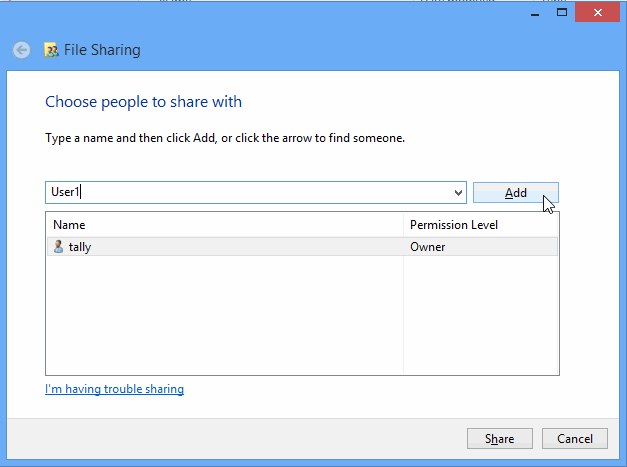
Task: Click the "Type a name" instruction text
Action: (x=225, y=138)
